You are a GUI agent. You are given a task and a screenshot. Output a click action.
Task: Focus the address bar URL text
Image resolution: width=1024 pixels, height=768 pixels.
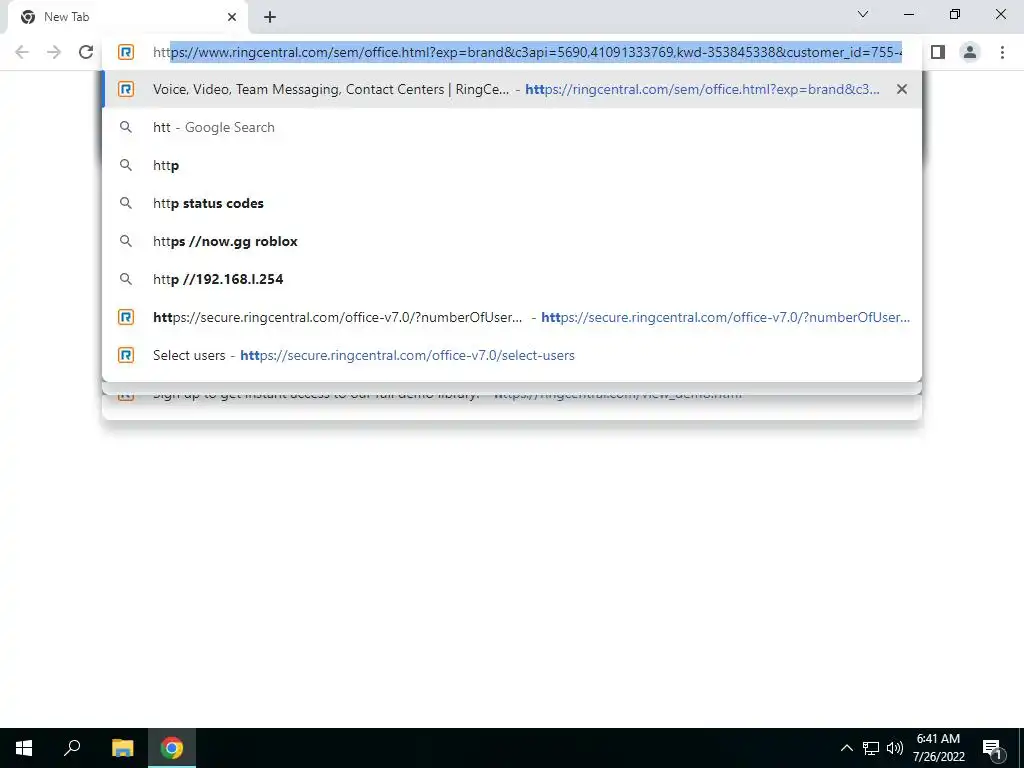(x=527, y=52)
